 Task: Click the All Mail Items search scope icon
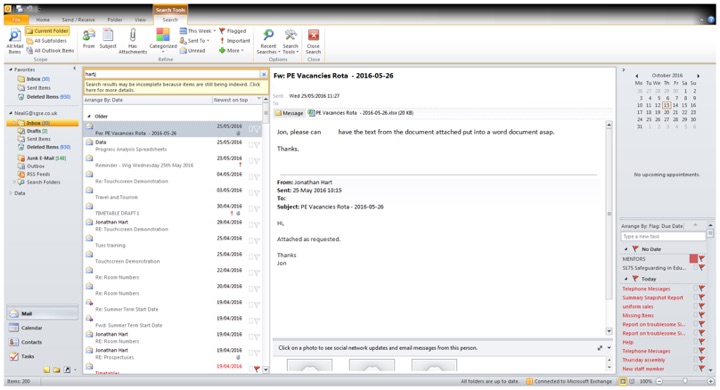[x=14, y=41]
